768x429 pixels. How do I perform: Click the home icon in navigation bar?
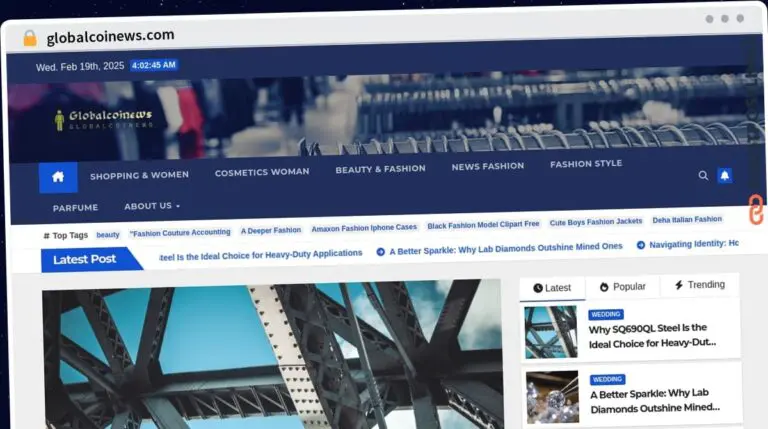(x=58, y=177)
